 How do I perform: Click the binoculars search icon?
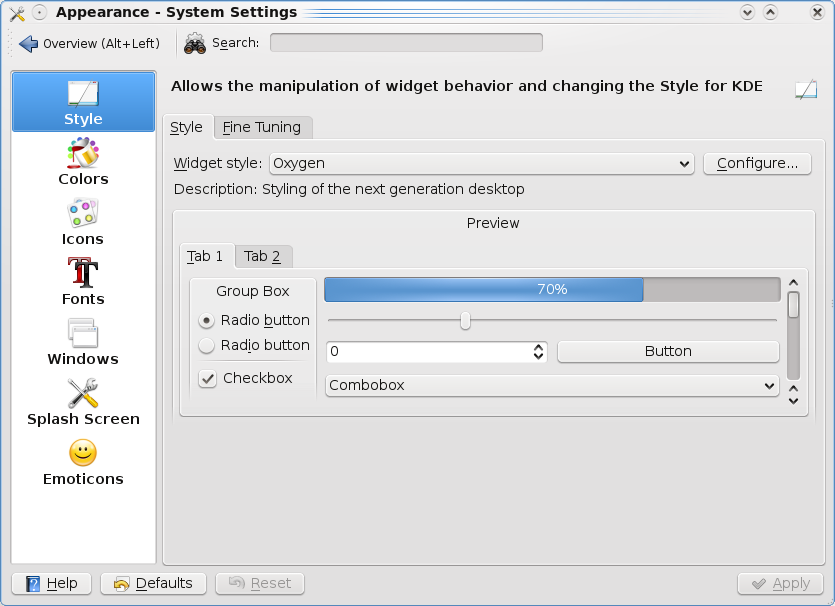click(x=195, y=43)
